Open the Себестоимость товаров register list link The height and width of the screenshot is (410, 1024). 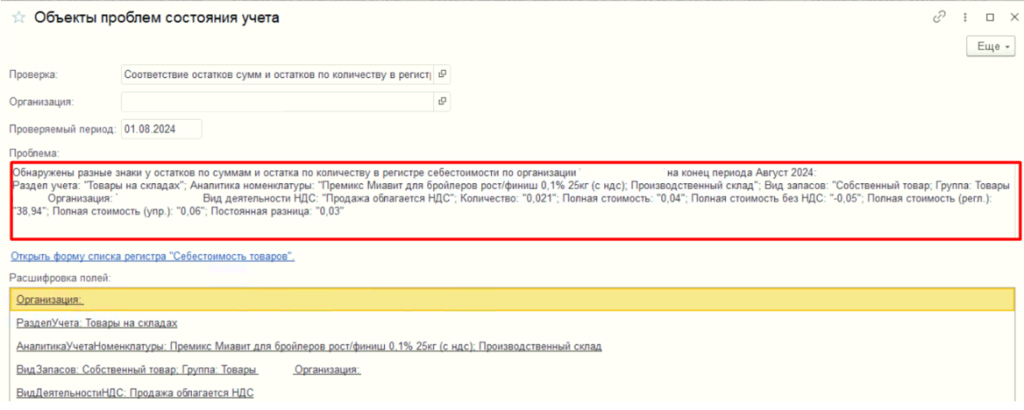point(152,257)
